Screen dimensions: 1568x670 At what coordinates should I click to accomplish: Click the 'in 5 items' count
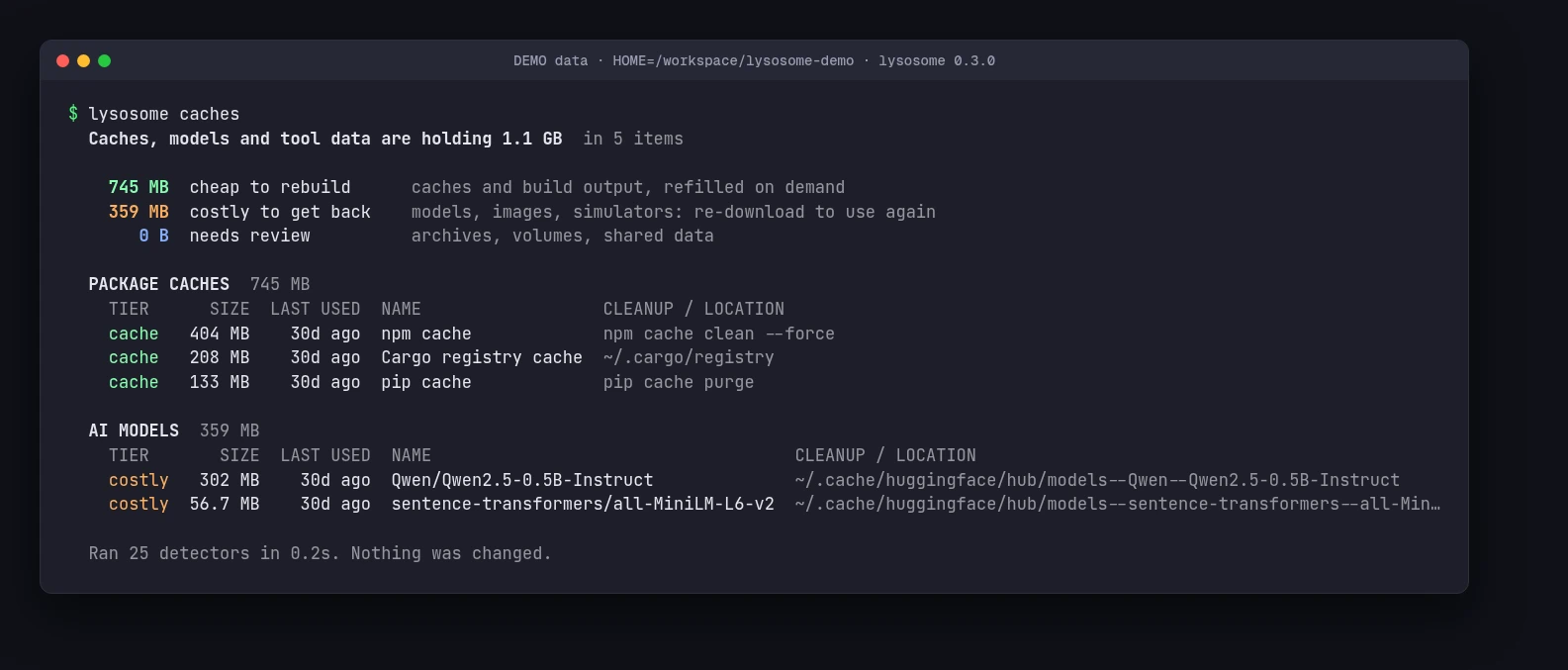633,139
